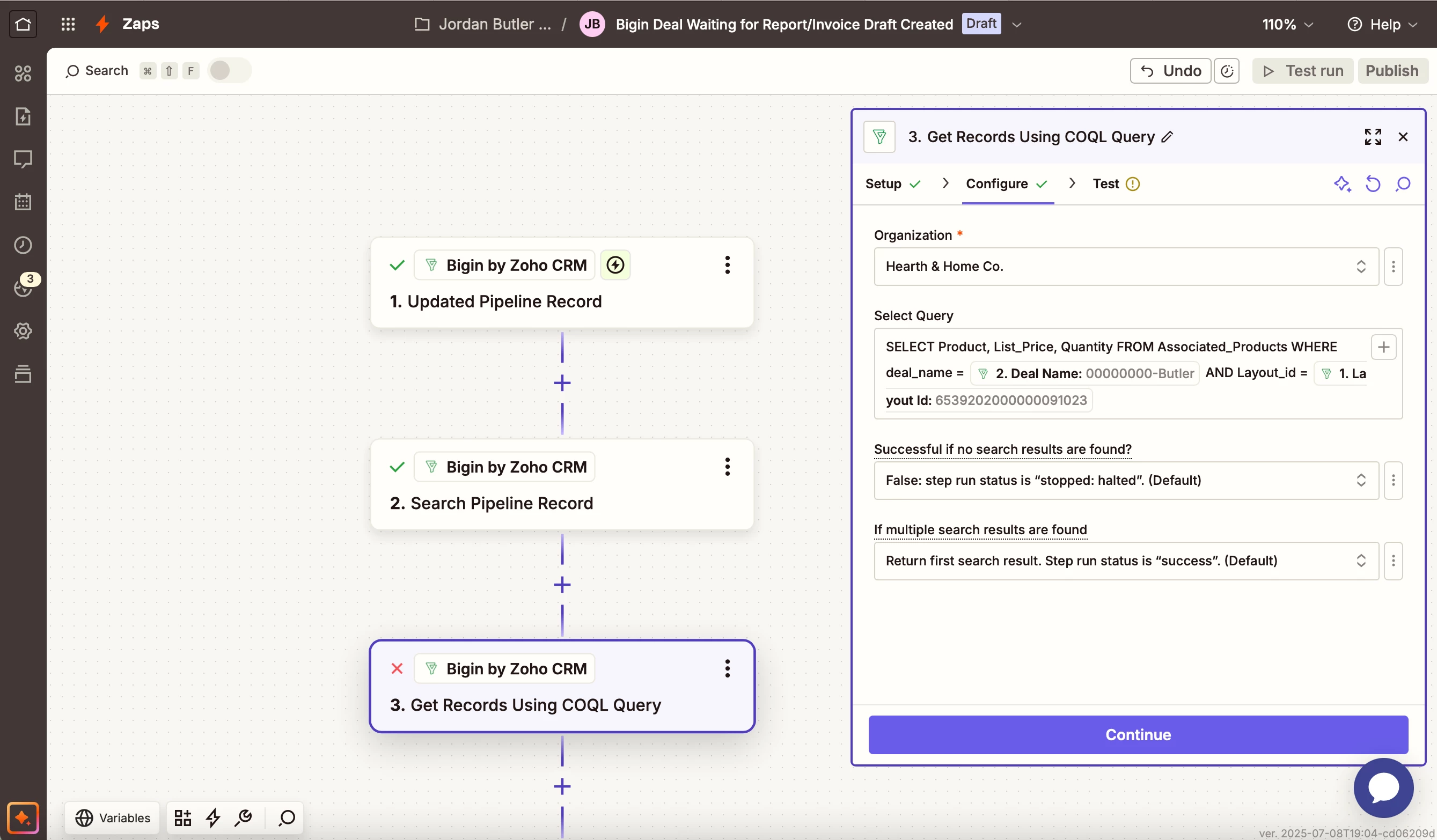This screenshot has width=1437, height=840.
Task: Expand the step panel to fullscreen
Action: coord(1373,137)
